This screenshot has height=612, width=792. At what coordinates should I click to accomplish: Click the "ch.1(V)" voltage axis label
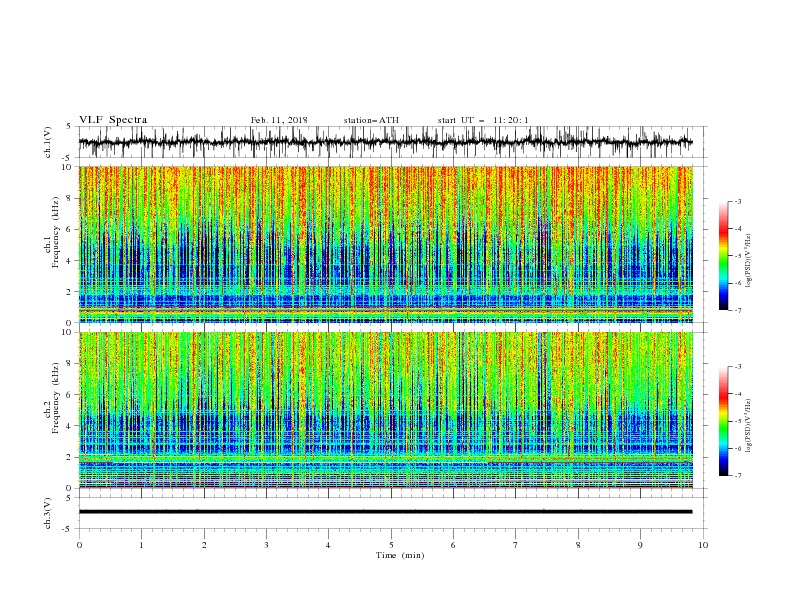48,142
